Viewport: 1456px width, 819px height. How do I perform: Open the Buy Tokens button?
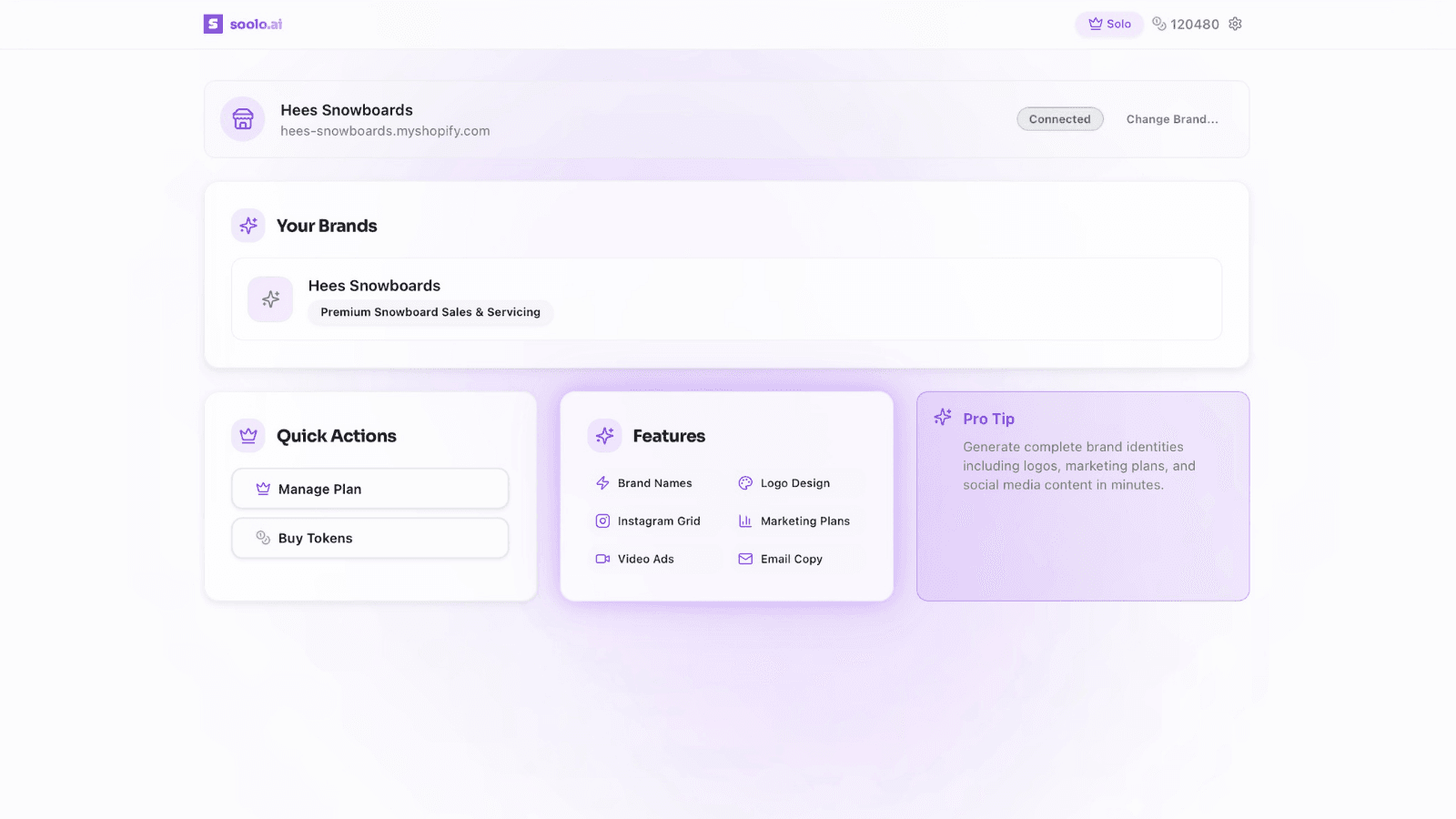click(x=370, y=538)
